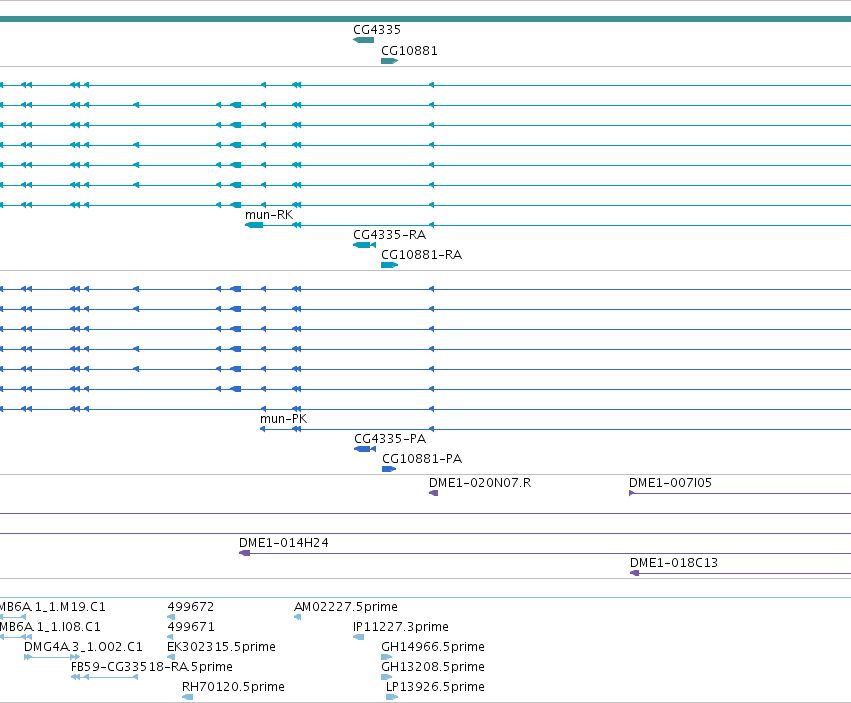Select the DME1-007I05 label

click(670, 483)
